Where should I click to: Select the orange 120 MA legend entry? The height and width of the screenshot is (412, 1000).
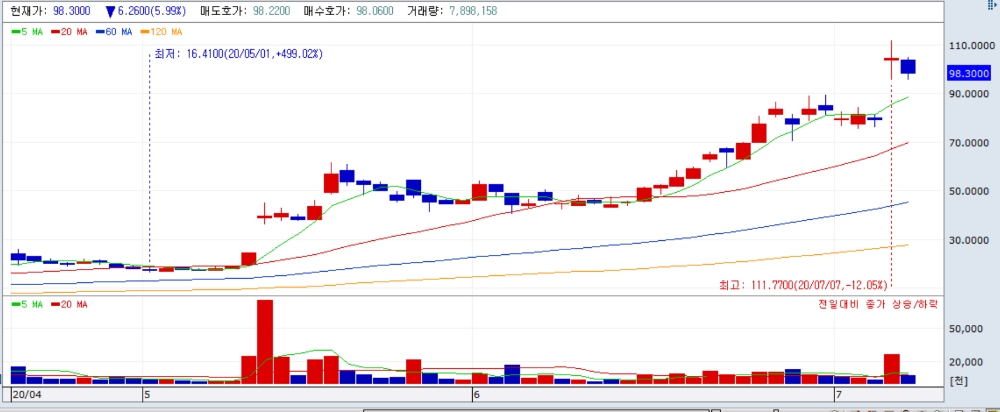pyautogui.click(x=161, y=31)
